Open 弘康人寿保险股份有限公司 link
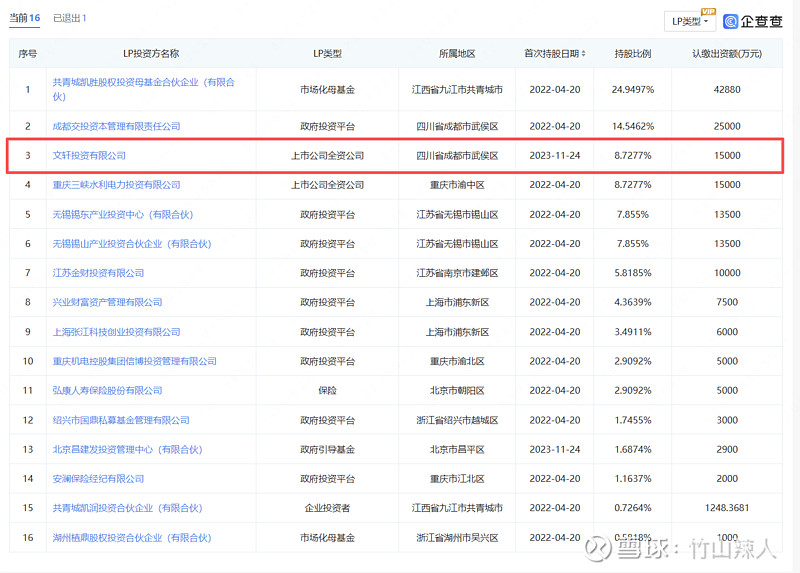This screenshot has height=573, width=800. click(x=107, y=391)
